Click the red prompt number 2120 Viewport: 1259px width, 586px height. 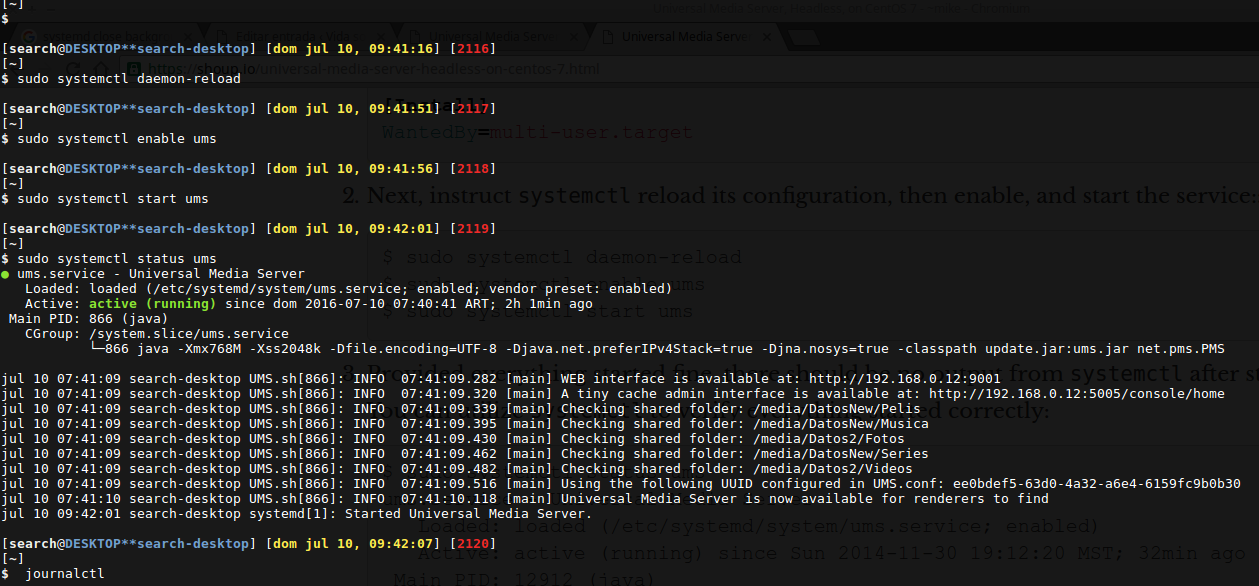(473, 543)
